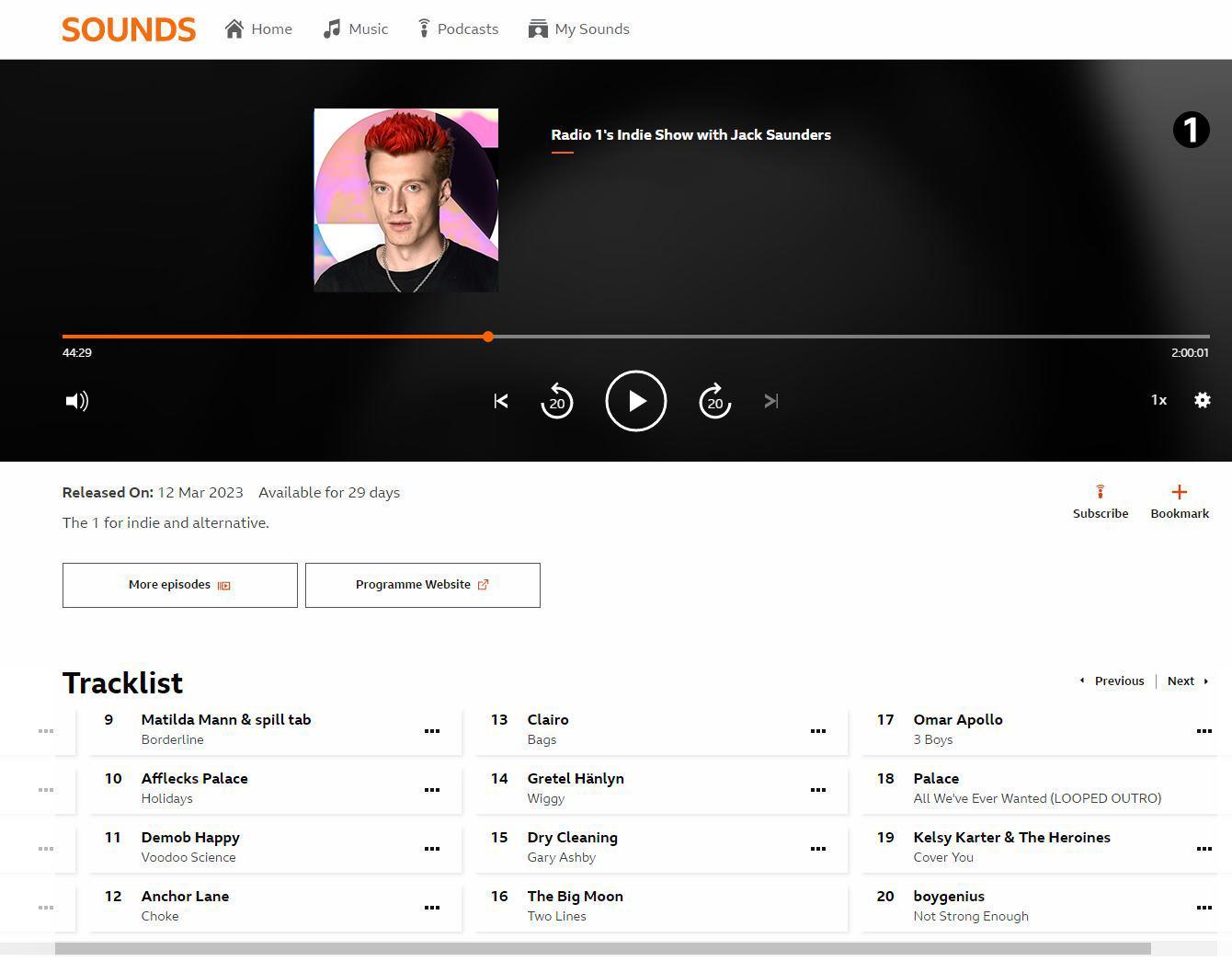Open options for Dry Cleaning track

(817, 849)
